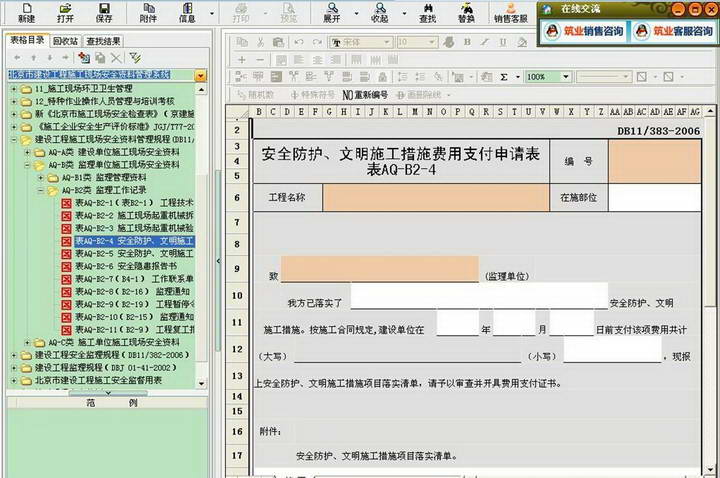The image size is (720, 478).
Task: Switch to the 表格目录 tab
Action: point(27,40)
